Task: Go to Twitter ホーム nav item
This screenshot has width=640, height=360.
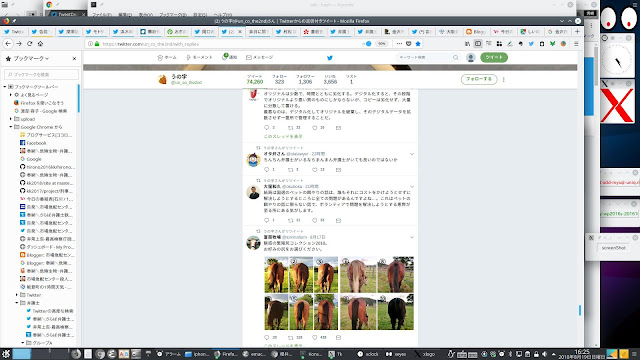Action: pyautogui.click(x=167, y=58)
